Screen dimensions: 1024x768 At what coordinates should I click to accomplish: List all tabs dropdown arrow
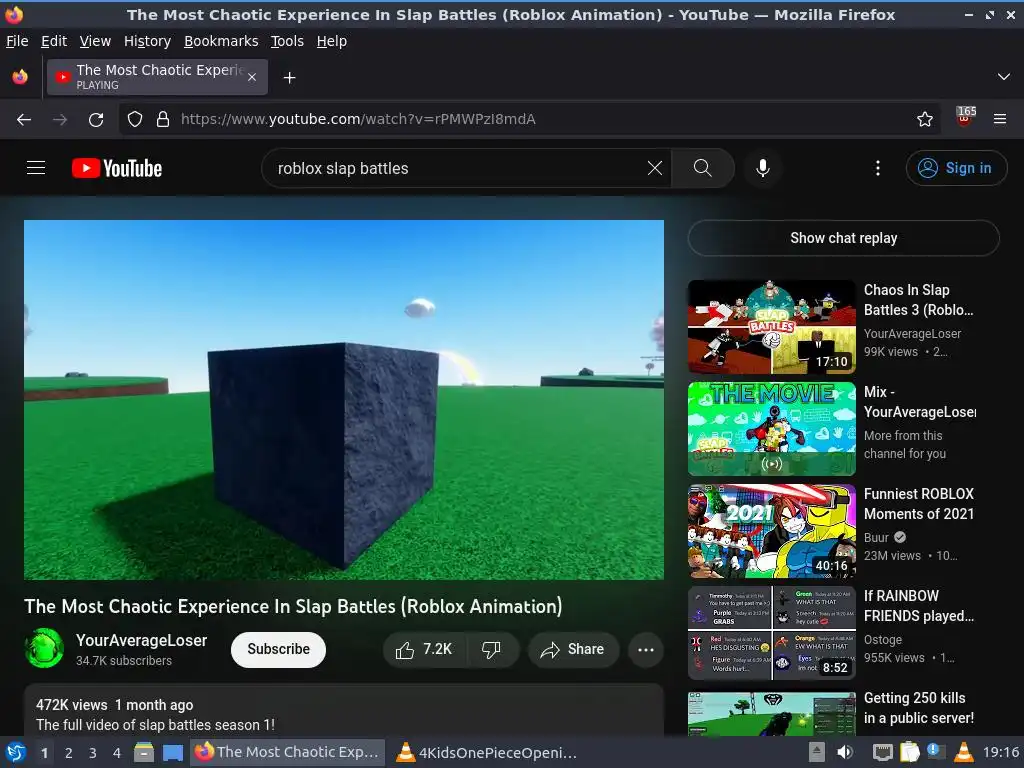click(x=1004, y=77)
